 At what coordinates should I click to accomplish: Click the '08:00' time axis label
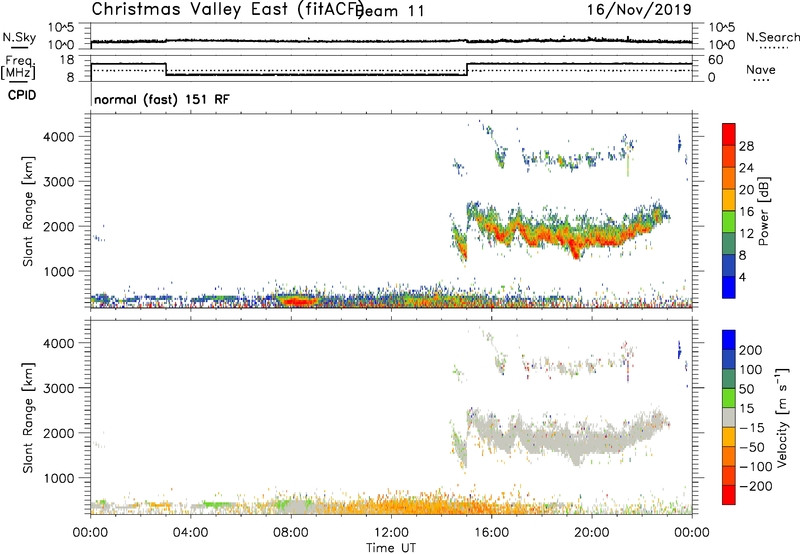(x=291, y=533)
